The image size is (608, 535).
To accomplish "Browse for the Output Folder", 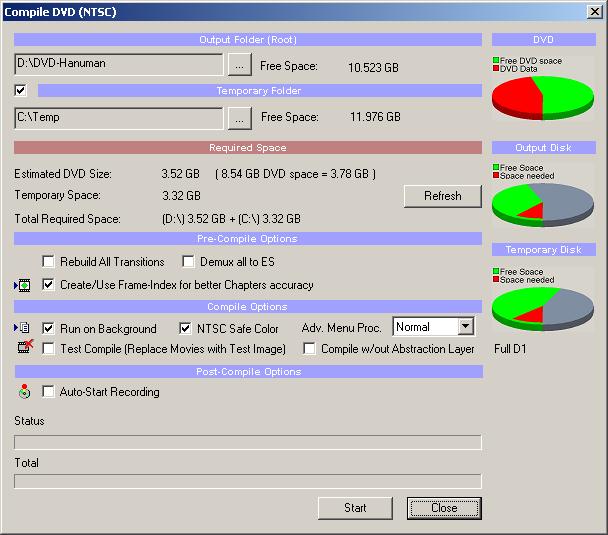I will (x=239, y=65).
